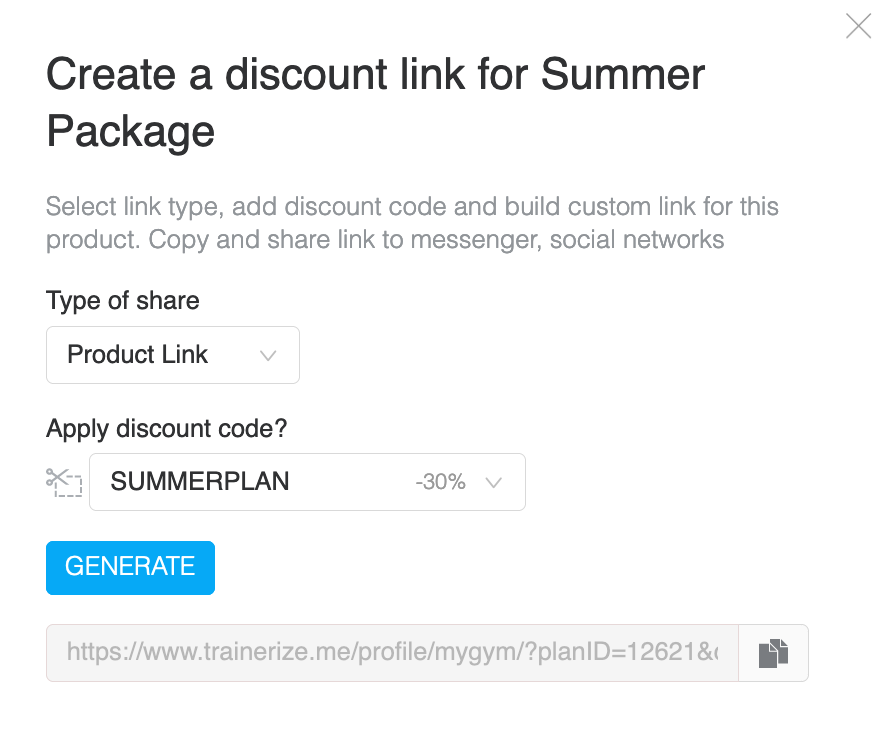Focus the trainerize.me generated link field

pyautogui.click(x=392, y=653)
